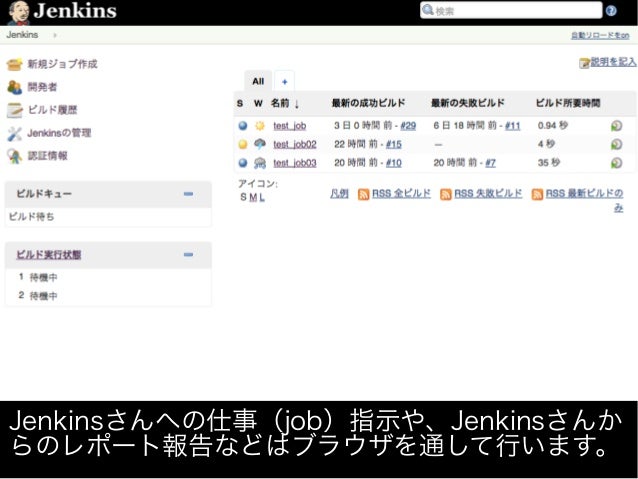
Task: Click the Jenkins butler logo icon
Action: pos(18,13)
